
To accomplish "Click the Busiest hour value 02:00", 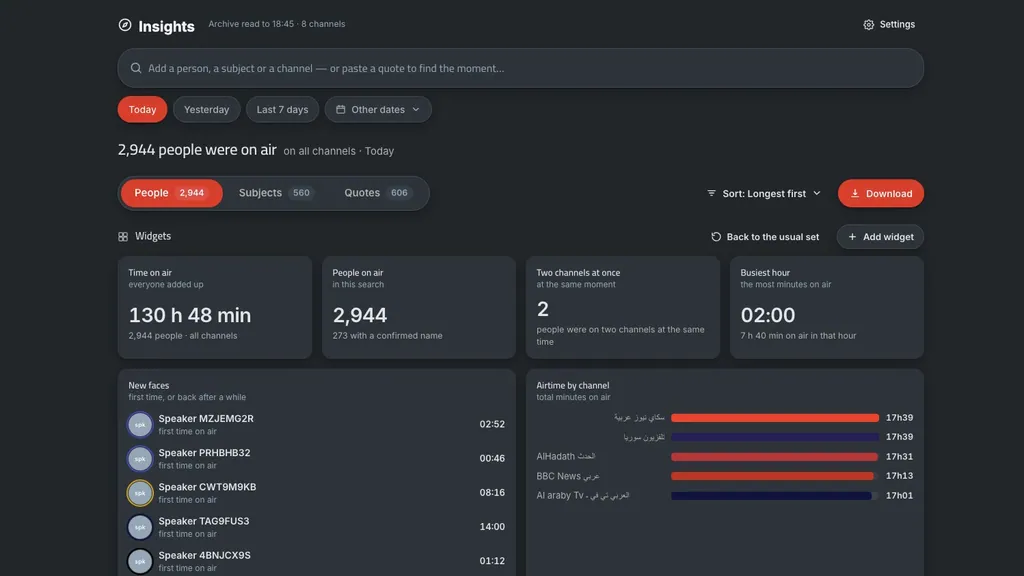I will pyautogui.click(x=767, y=315).
